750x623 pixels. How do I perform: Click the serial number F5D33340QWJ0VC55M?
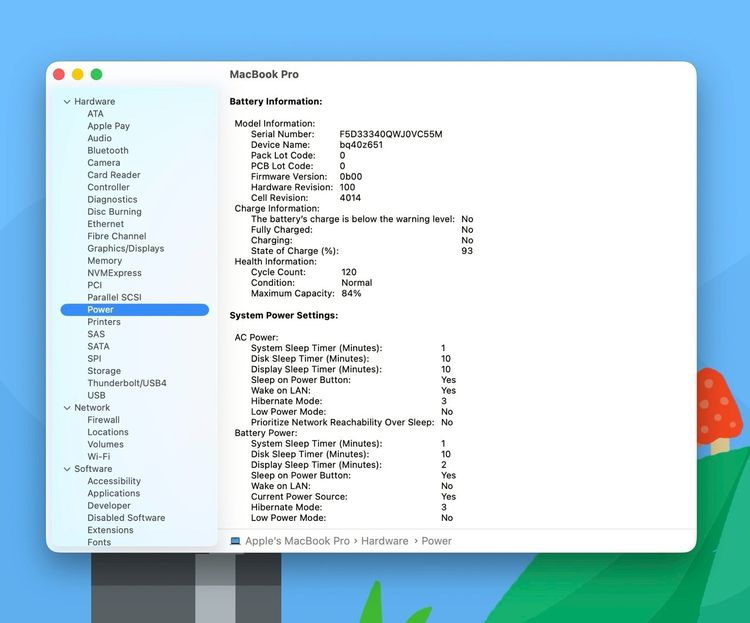[391, 134]
